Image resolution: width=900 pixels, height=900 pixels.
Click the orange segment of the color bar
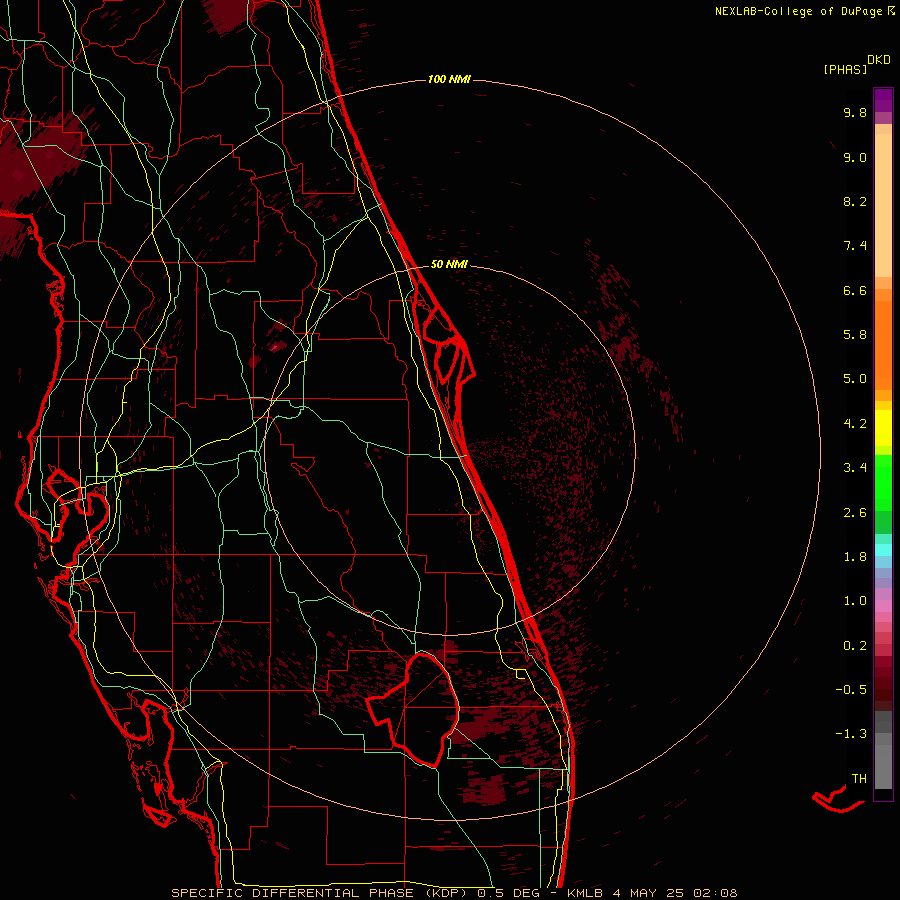883,344
